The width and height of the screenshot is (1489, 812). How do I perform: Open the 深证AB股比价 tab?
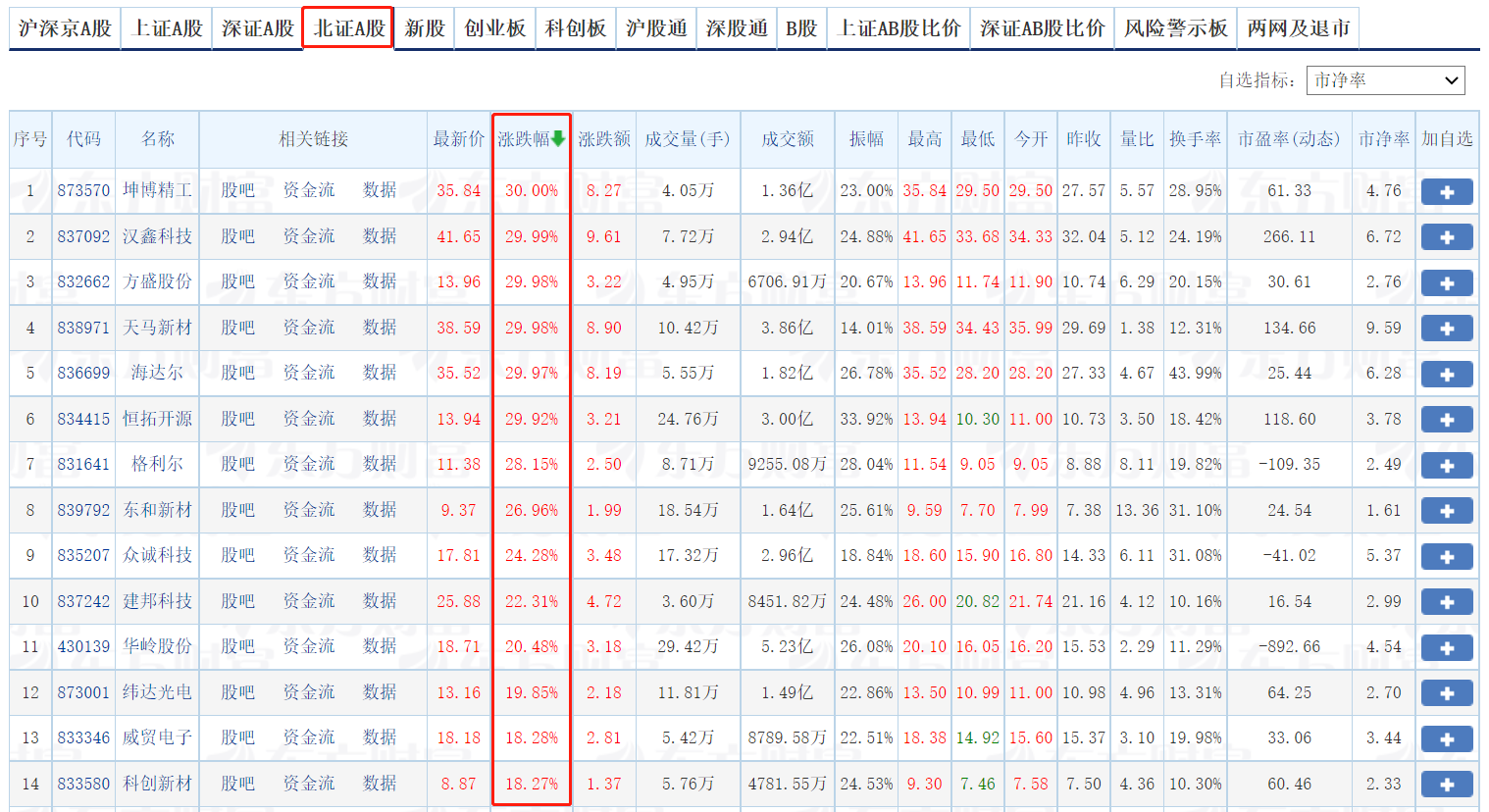[x=1042, y=29]
